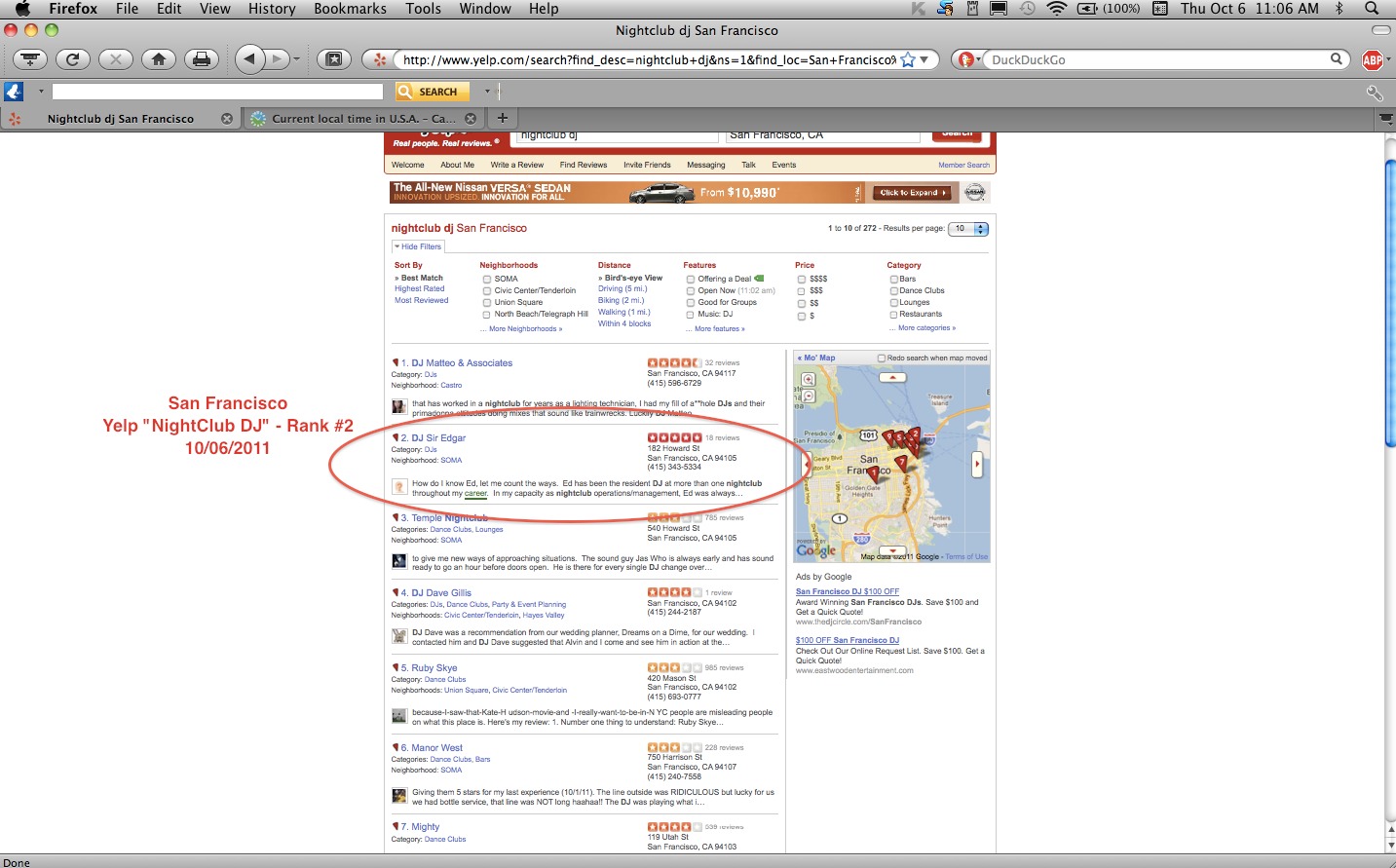Image resolution: width=1396 pixels, height=868 pixels.
Task: Click the Click to Expand ad button
Action: click(913, 193)
